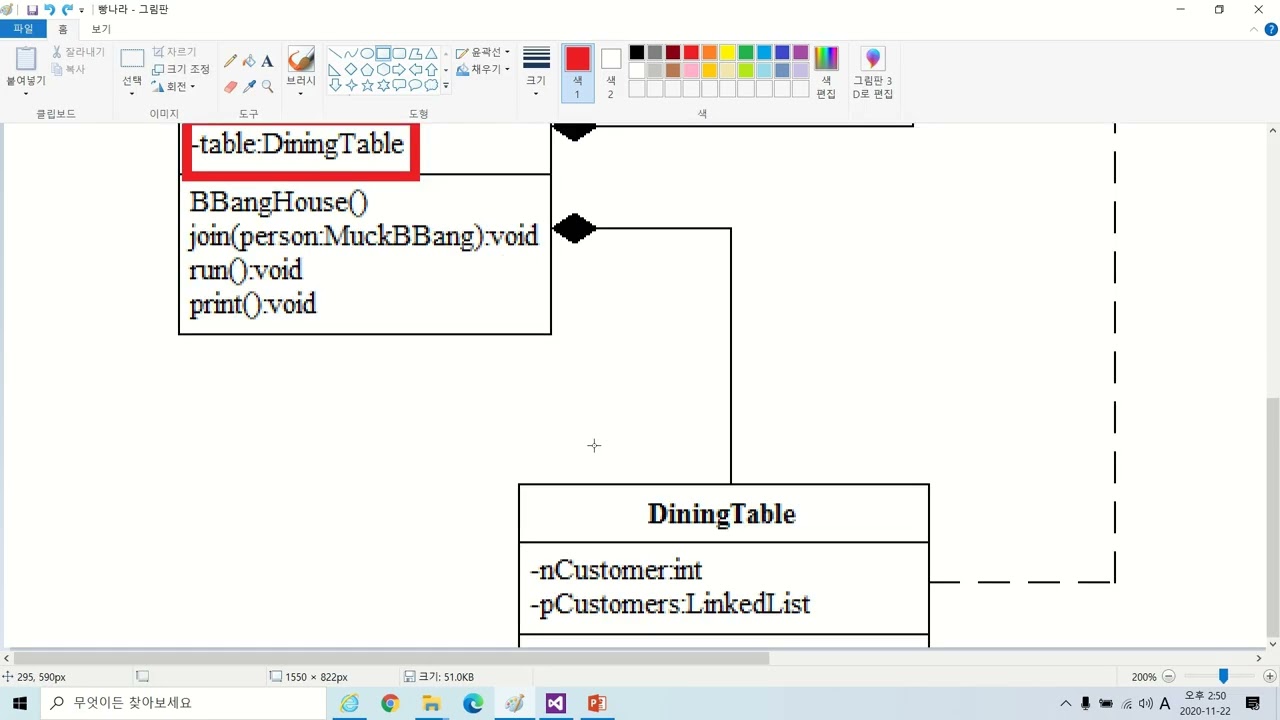This screenshot has height=720, width=1280.
Task: Open Customize Quick Access Toolbar dropdown
Action: click(82, 10)
